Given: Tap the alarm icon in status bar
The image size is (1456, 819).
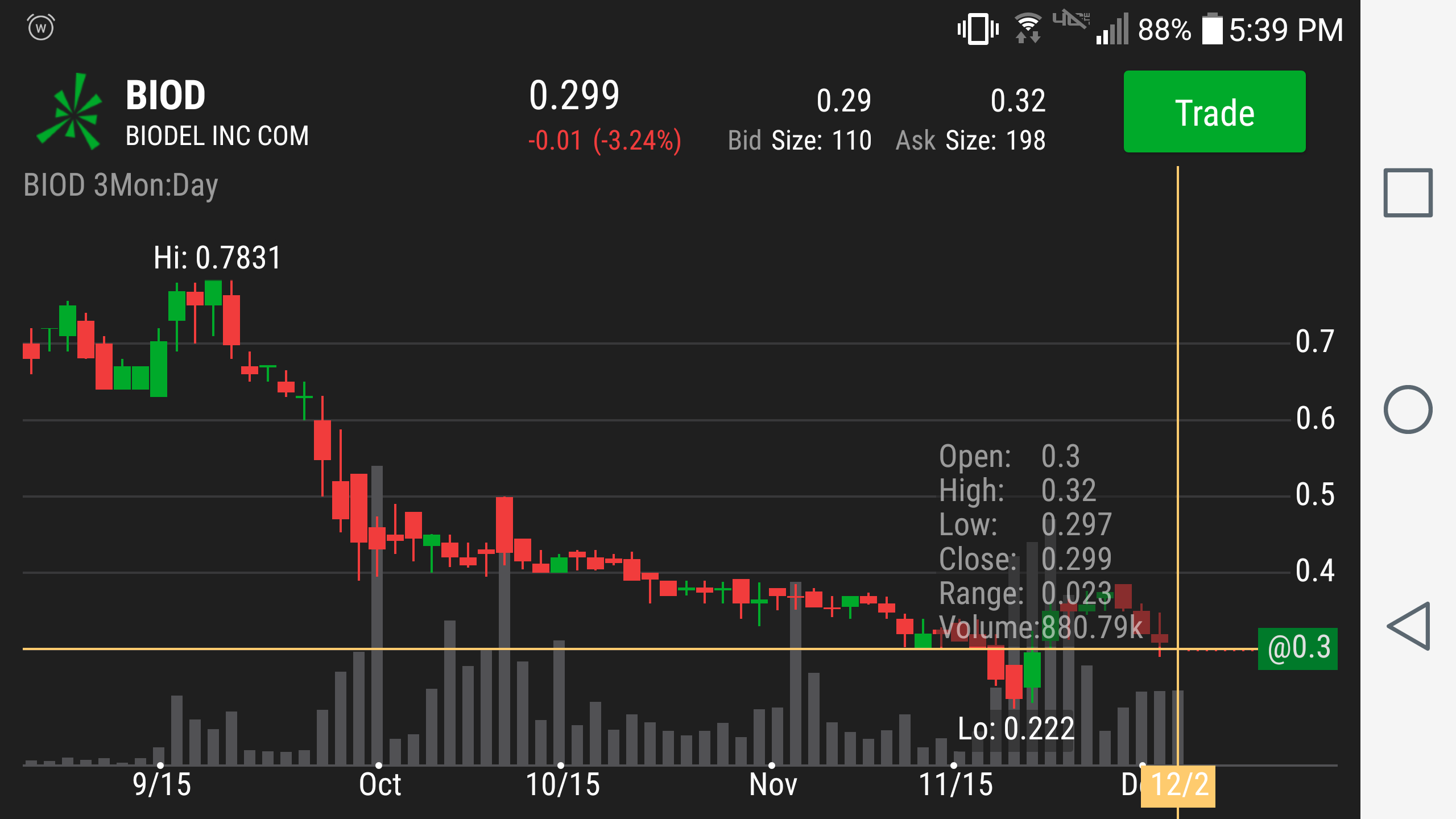Looking at the screenshot, I should point(41,27).
